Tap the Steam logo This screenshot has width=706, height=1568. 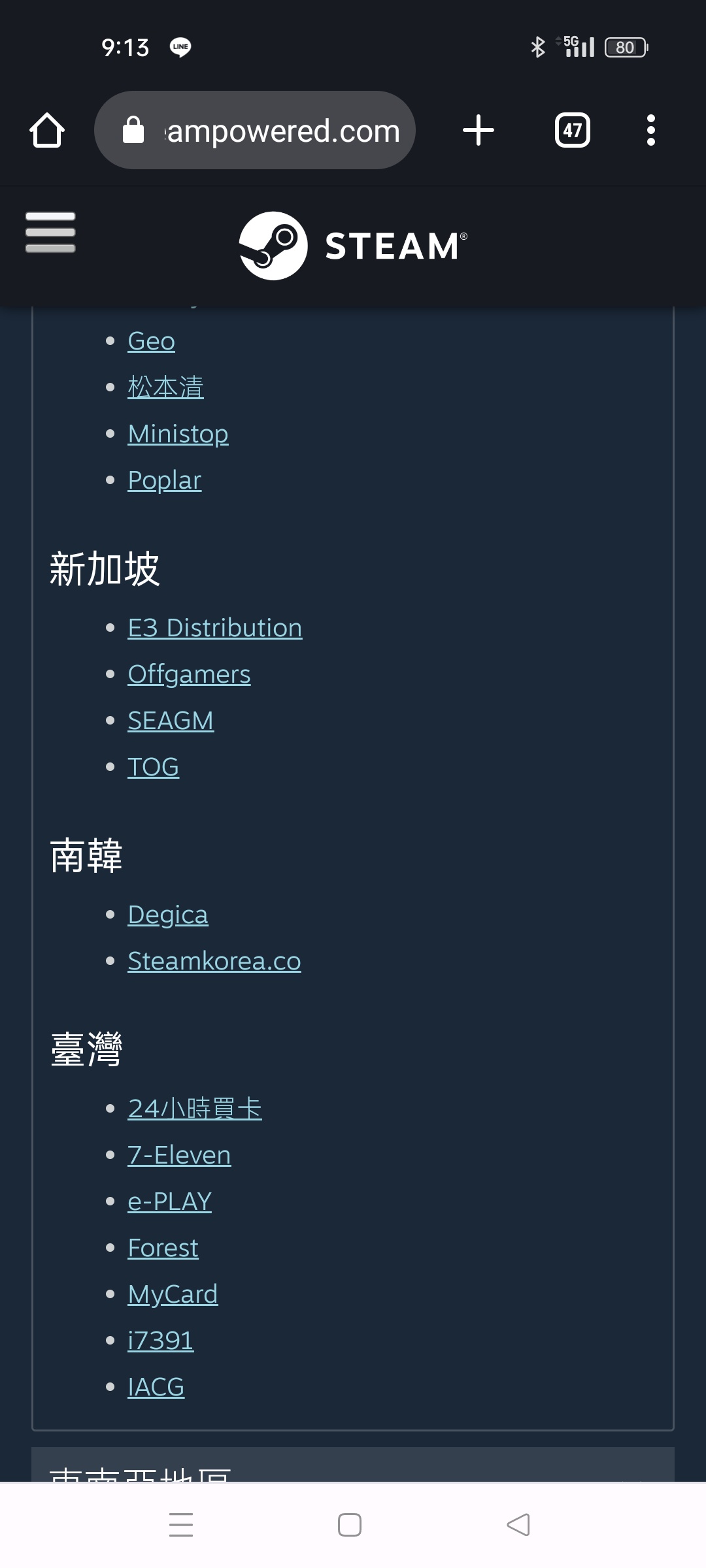(x=353, y=246)
